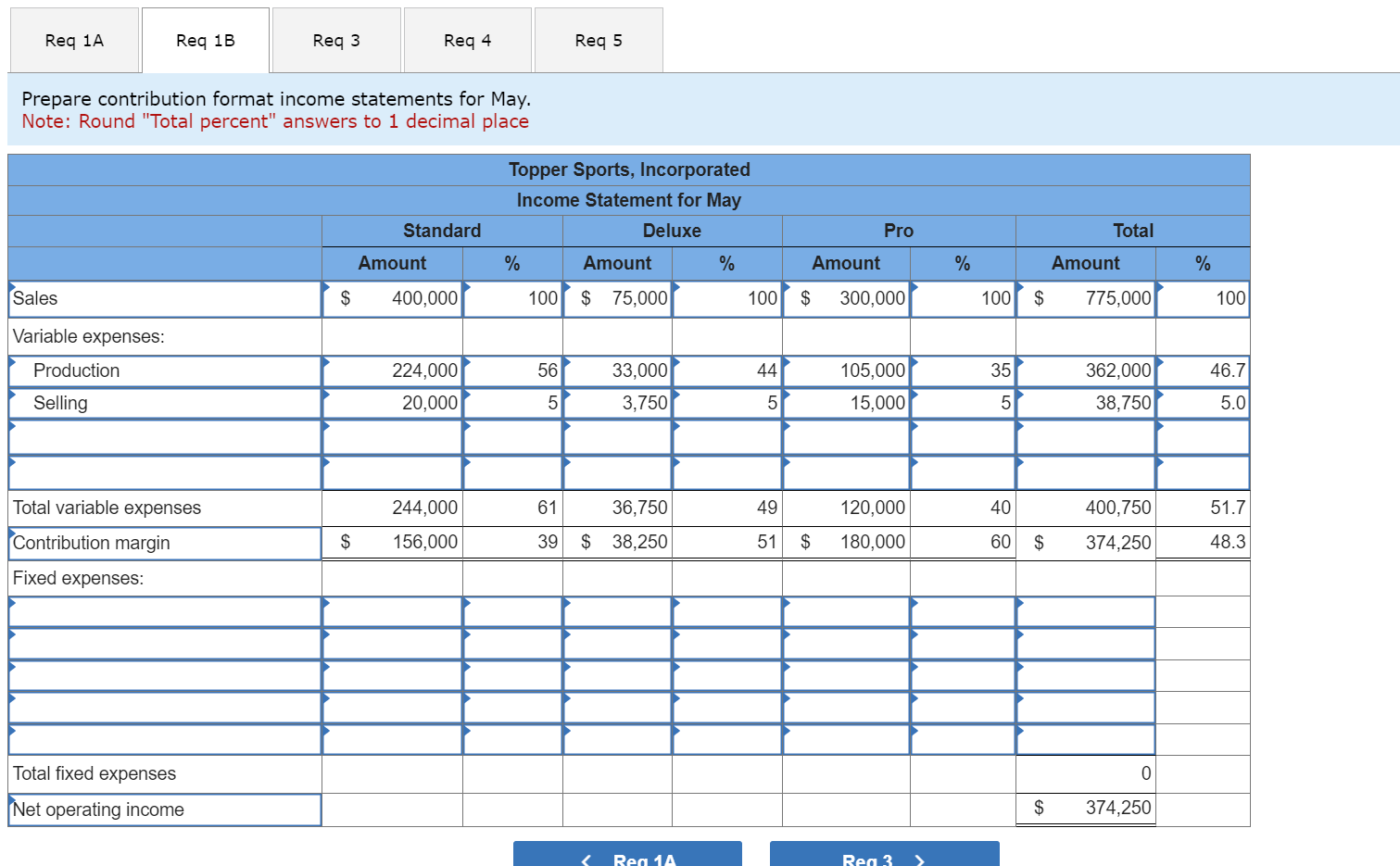The width and height of the screenshot is (1400, 866).
Task: Go to the Req 4 tab
Action: pyautogui.click(x=468, y=40)
